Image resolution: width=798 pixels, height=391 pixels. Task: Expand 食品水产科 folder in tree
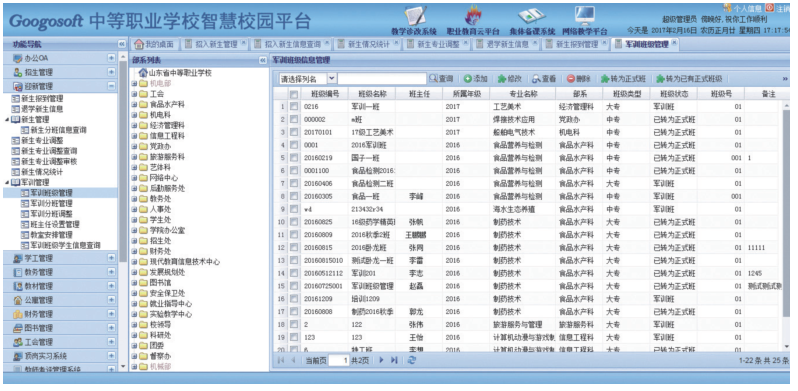134,104
